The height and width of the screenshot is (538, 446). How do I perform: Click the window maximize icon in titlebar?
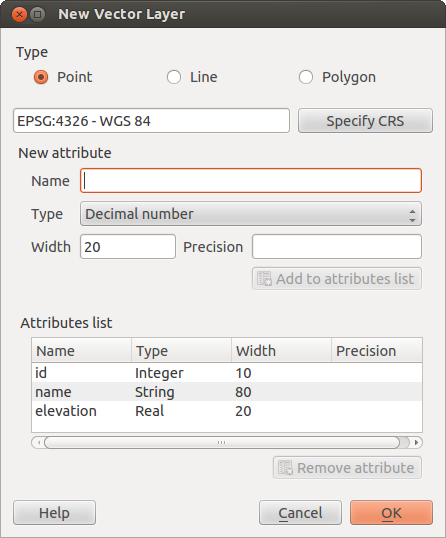point(38,15)
